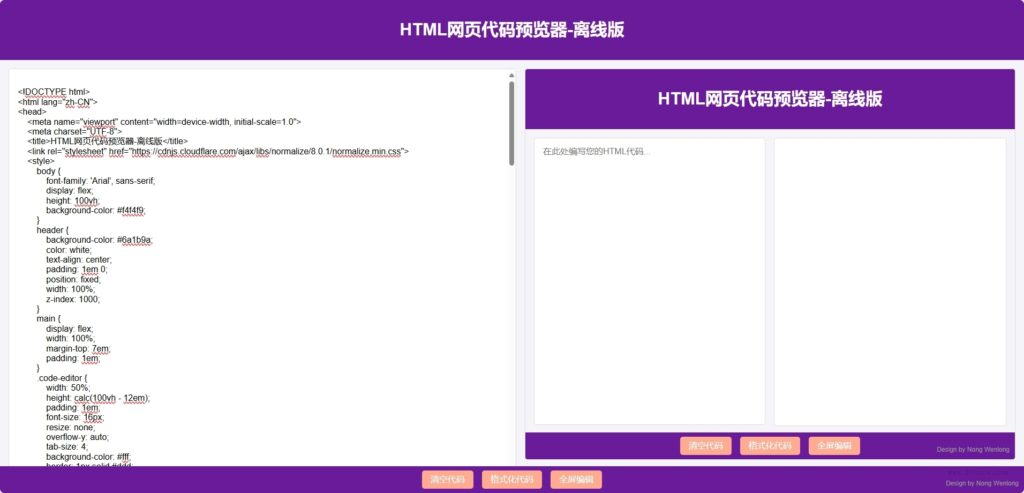Click the '<head>' line in the editor

coord(32,112)
